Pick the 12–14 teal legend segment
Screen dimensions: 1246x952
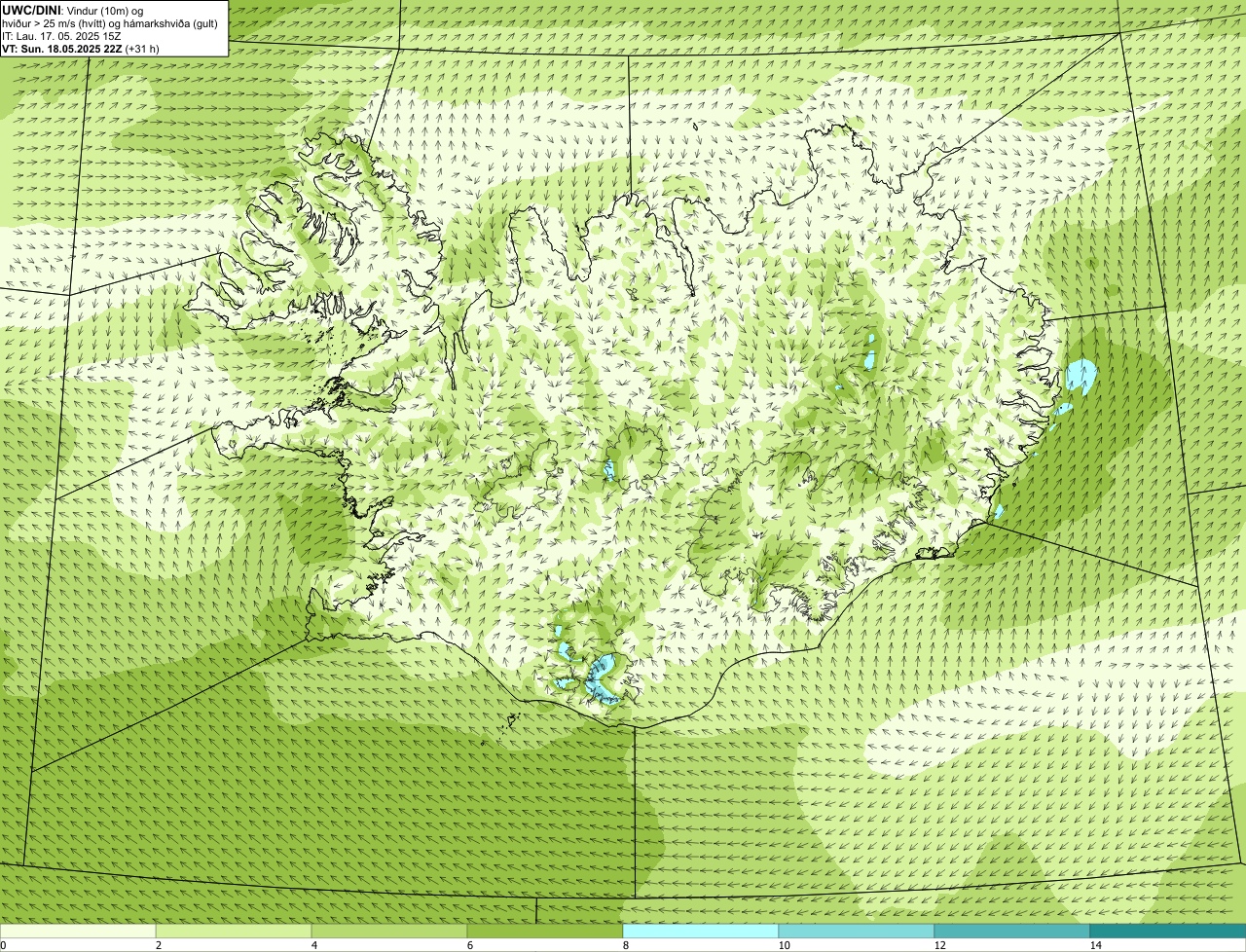coord(1012,931)
